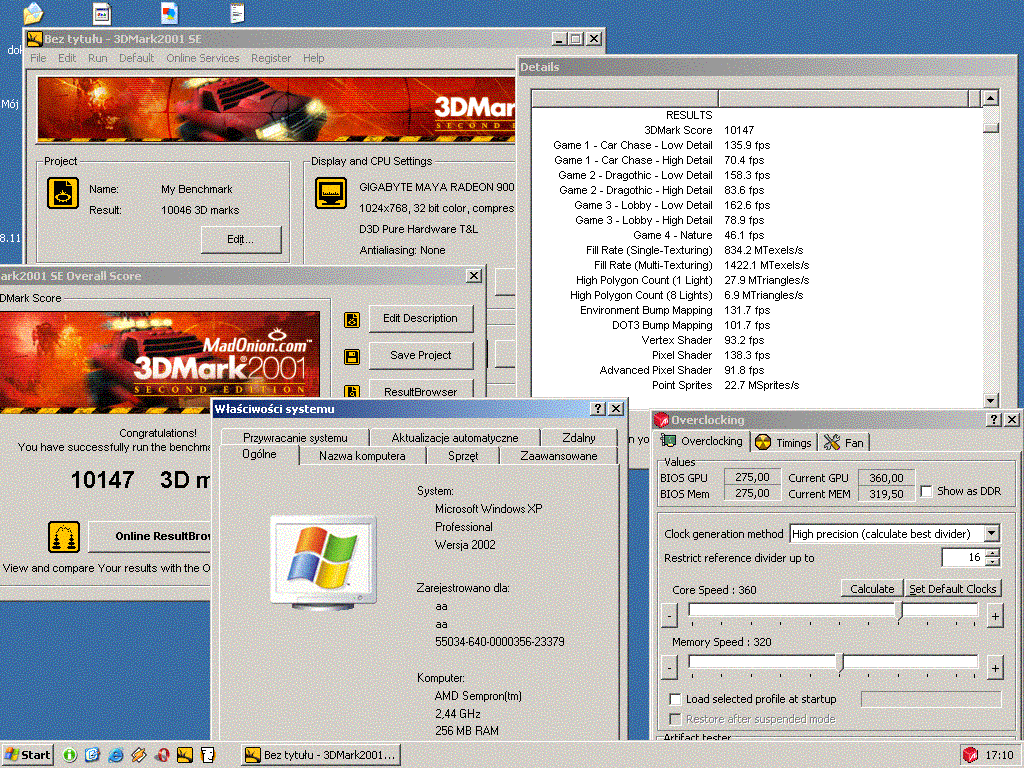This screenshot has width=1024, height=768.
Task: Click plus button for Memory Speed
Action: 995,667
